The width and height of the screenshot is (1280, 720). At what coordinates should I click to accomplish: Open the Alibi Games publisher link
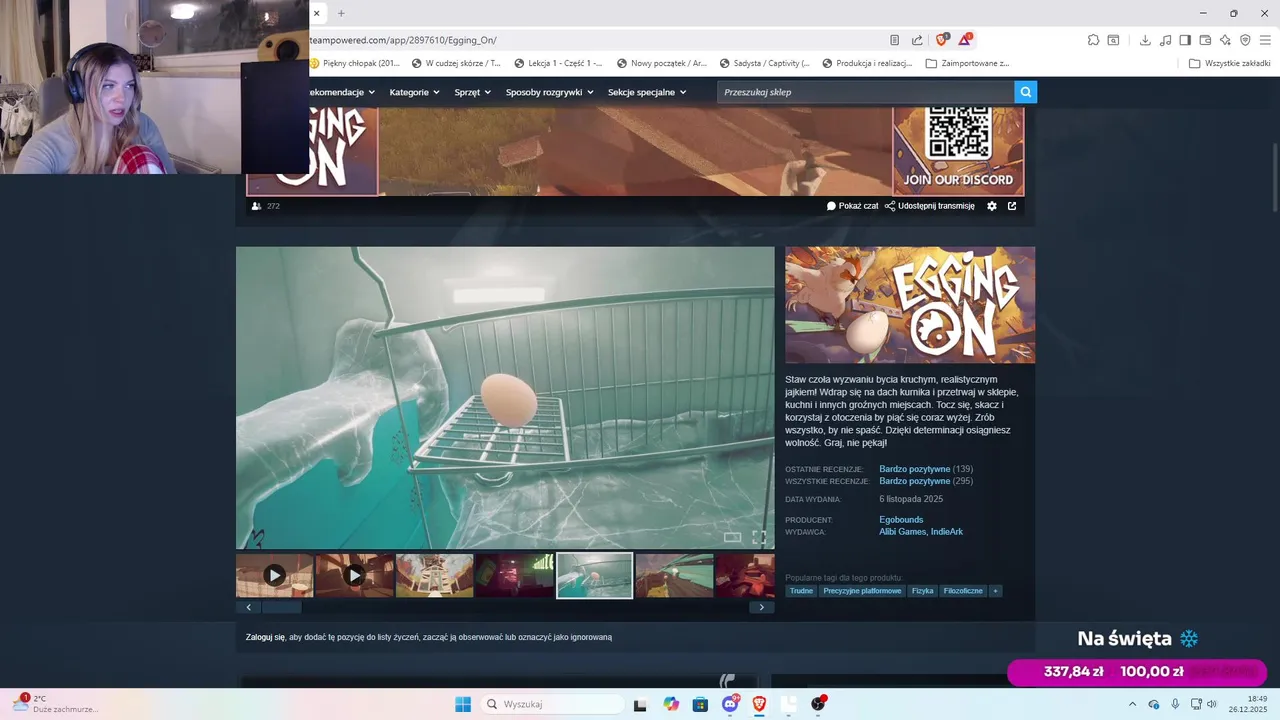coord(903,532)
